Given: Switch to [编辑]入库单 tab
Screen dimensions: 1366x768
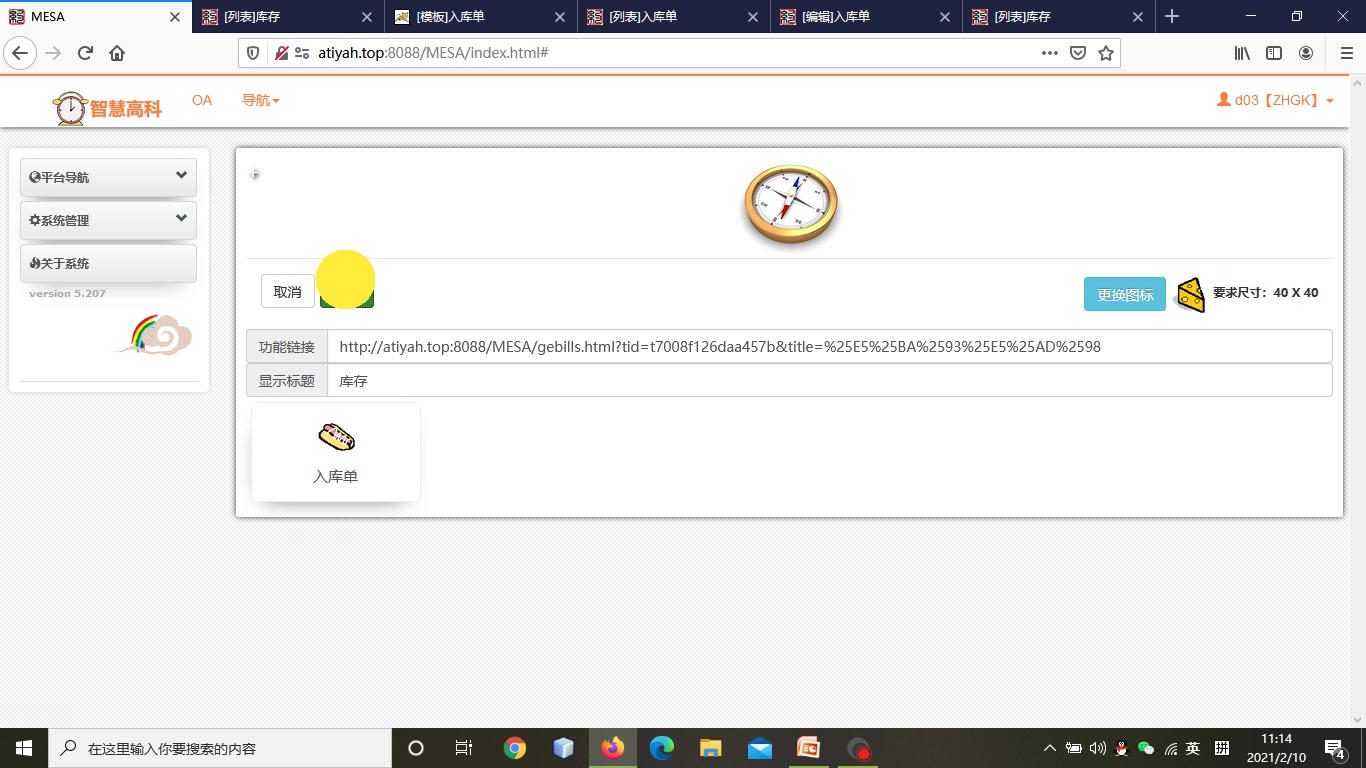Looking at the screenshot, I should (868, 17).
